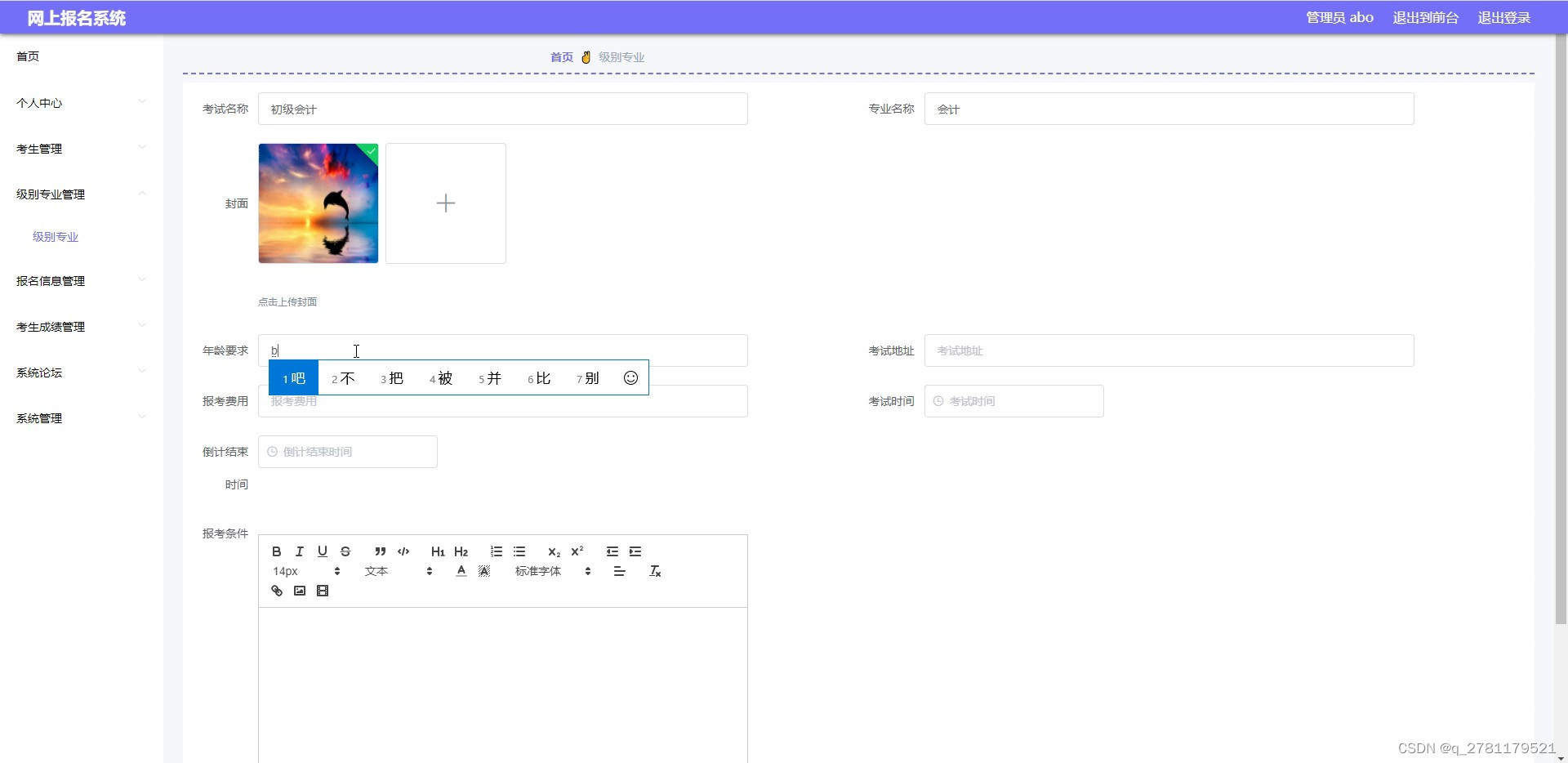Click 退出登录 in the top bar

tap(1503, 16)
